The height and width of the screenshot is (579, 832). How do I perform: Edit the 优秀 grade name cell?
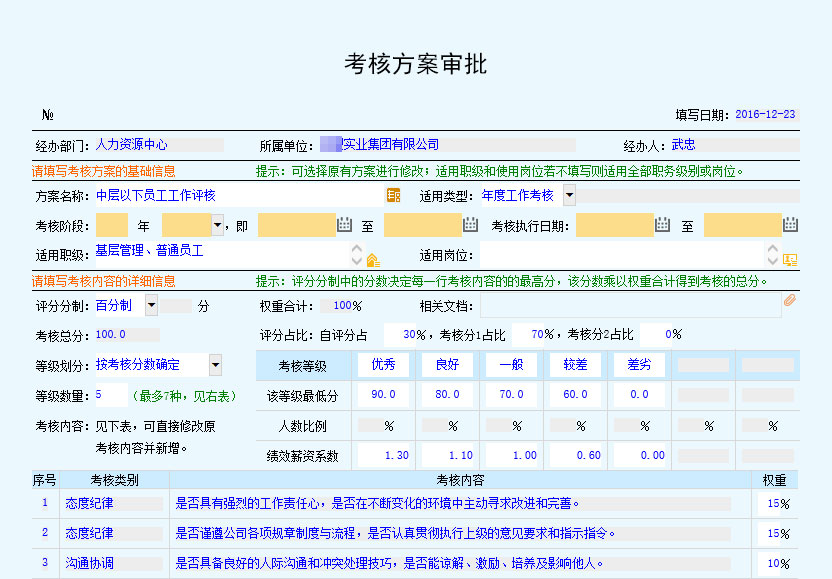pos(383,365)
